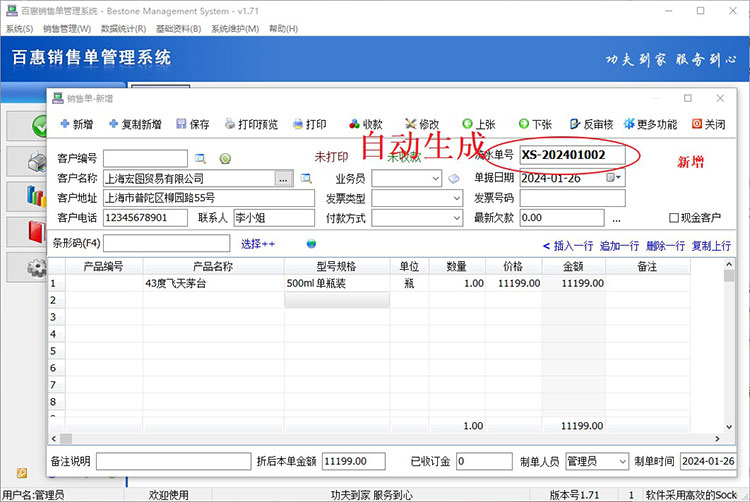Click the 收款 (receive payment) icon
750x502 pixels.
click(x=354, y=125)
